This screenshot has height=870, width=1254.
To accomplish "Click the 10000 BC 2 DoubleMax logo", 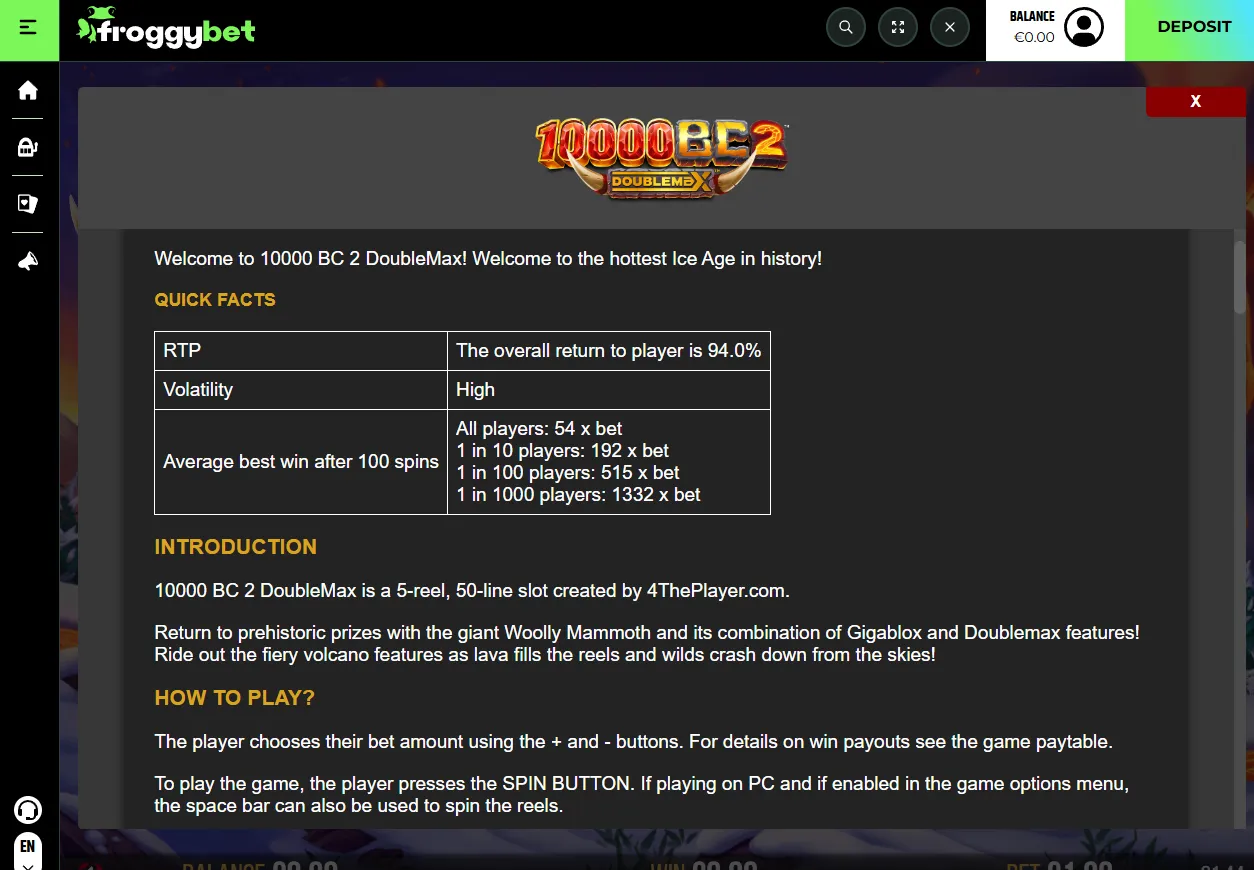I will pos(661,158).
